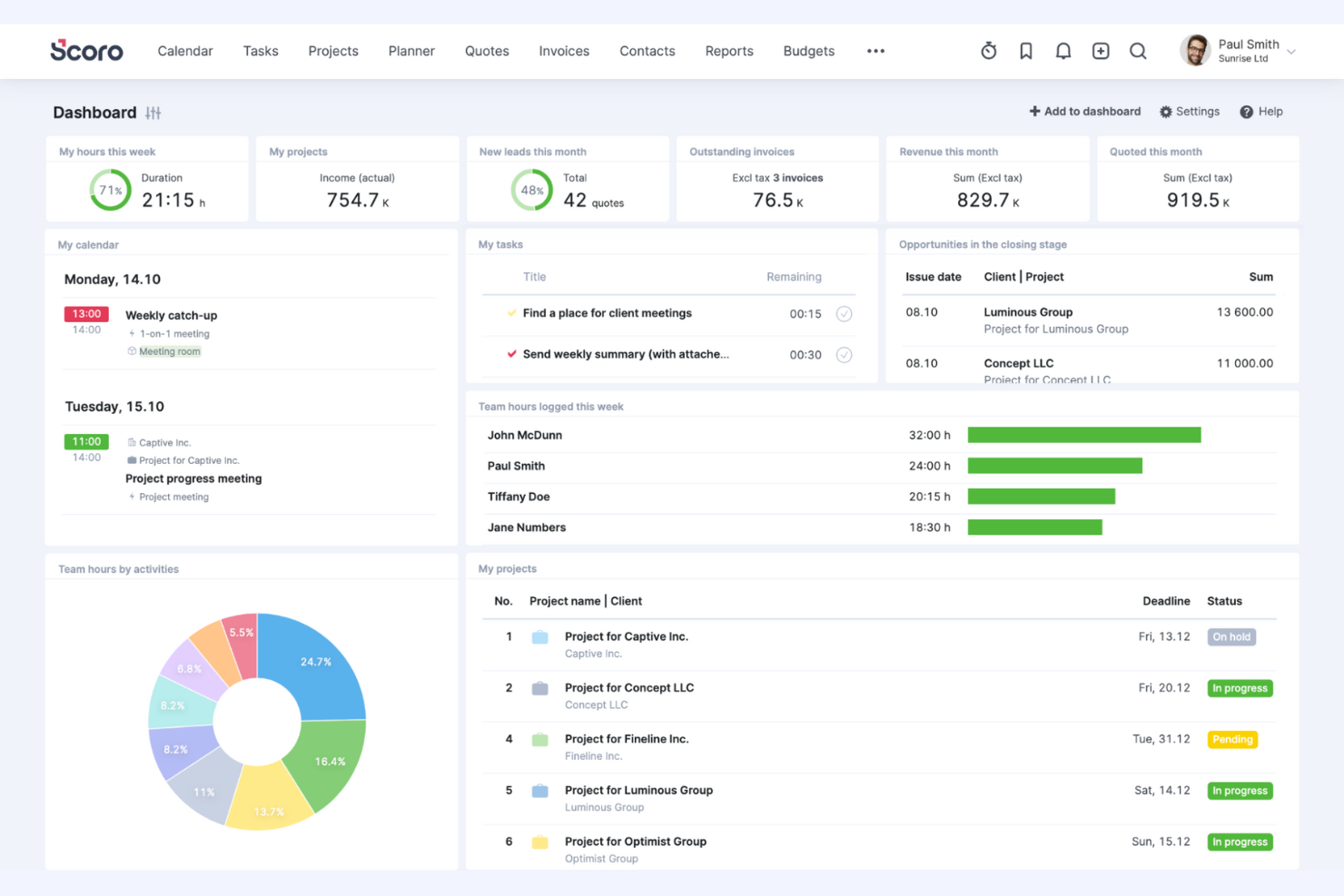This screenshot has height=896, width=1344.
Task: Click the quick add plus icon
Action: [1101, 51]
